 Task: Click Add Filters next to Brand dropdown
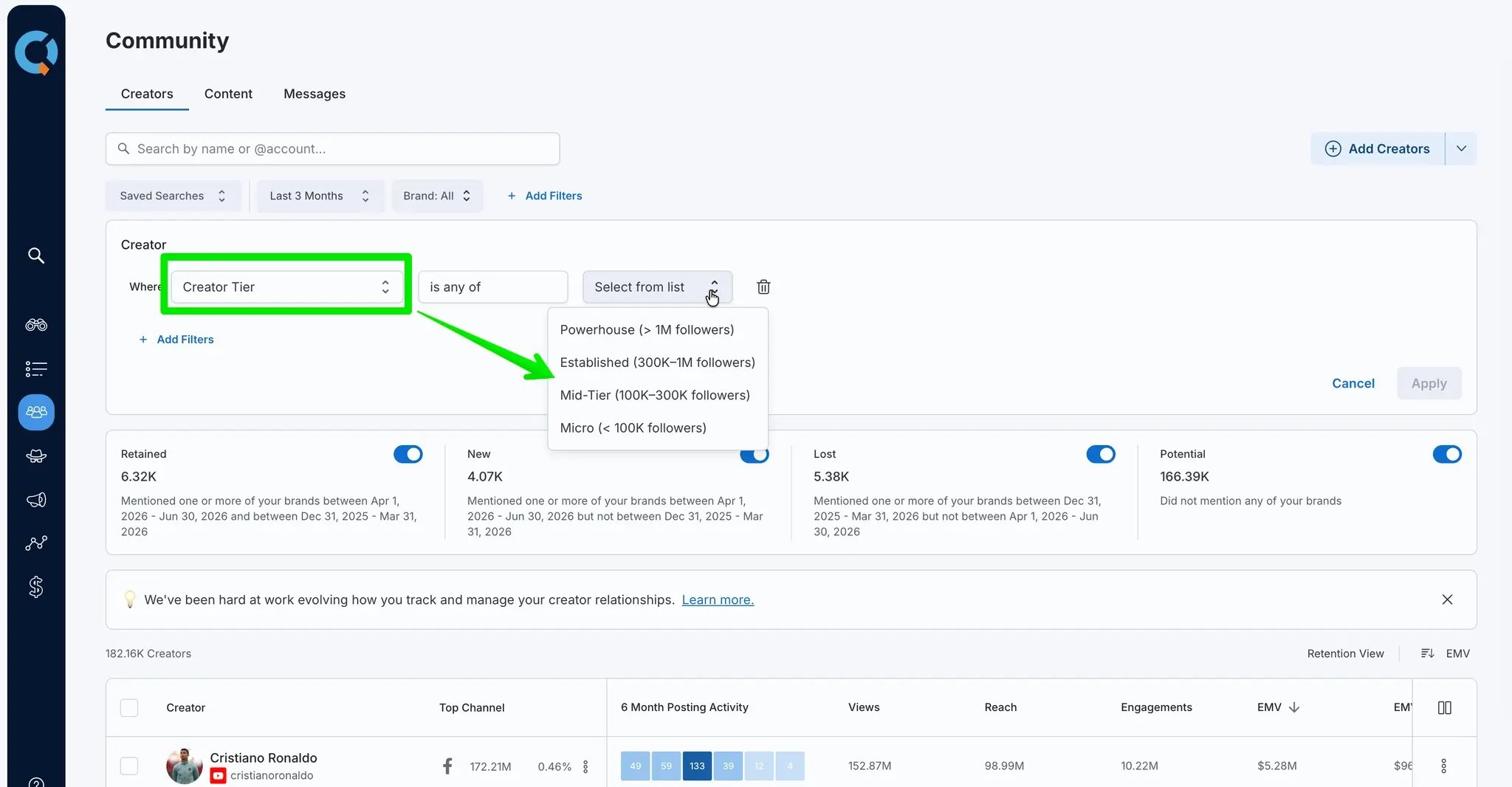545,196
